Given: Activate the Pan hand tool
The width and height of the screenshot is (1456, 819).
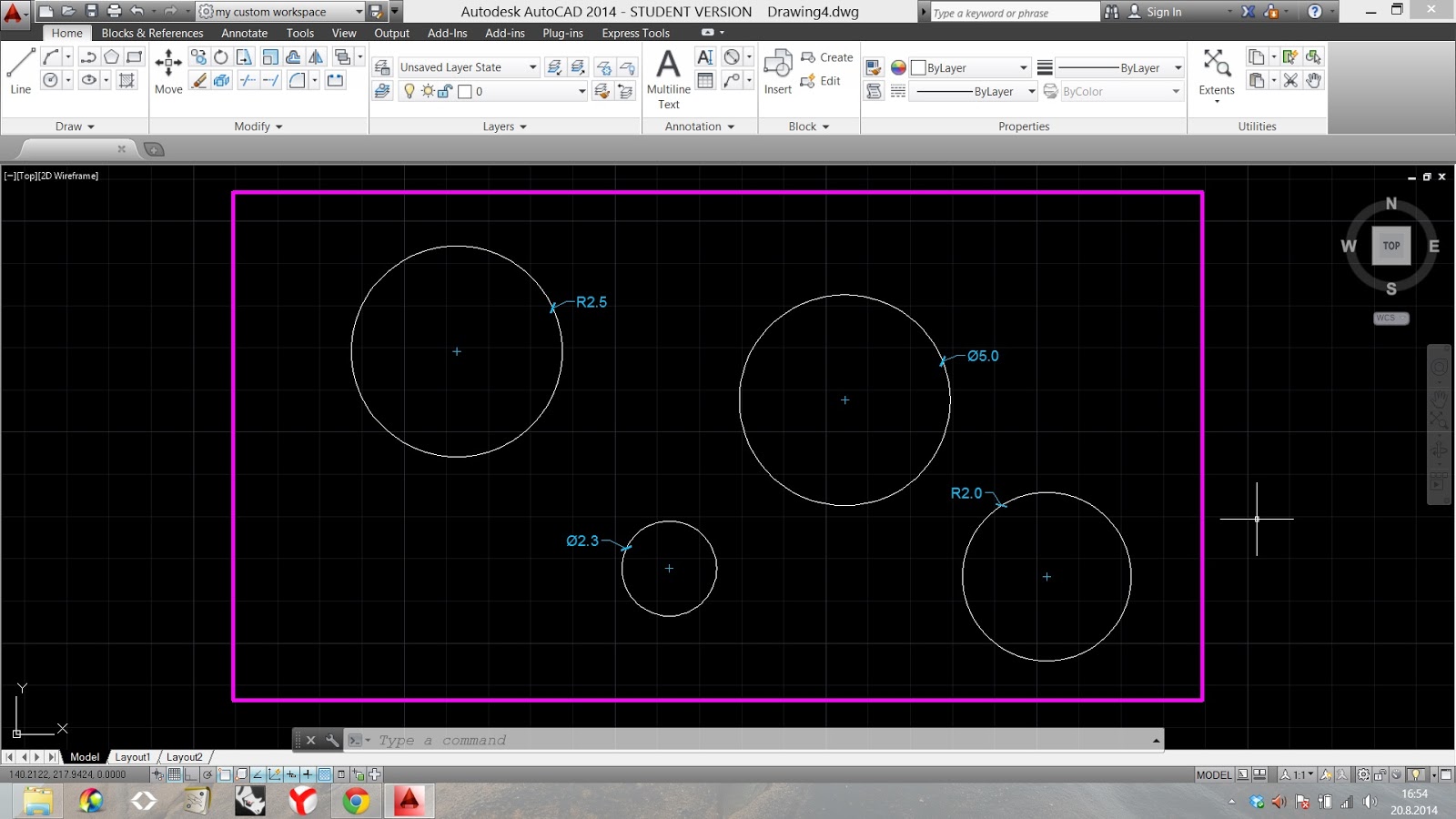Looking at the screenshot, I should coord(1313,80).
